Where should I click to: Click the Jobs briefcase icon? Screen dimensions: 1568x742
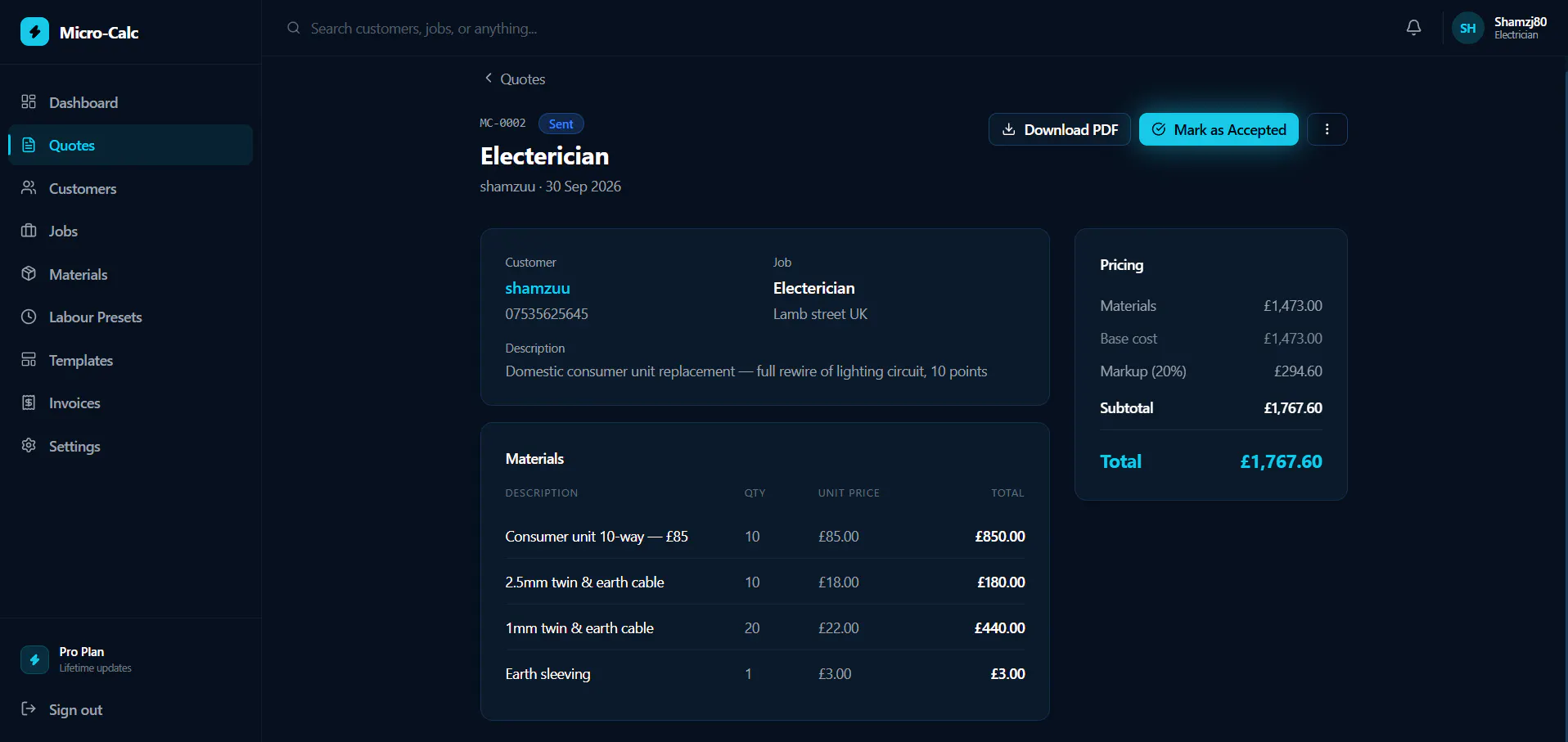click(29, 231)
